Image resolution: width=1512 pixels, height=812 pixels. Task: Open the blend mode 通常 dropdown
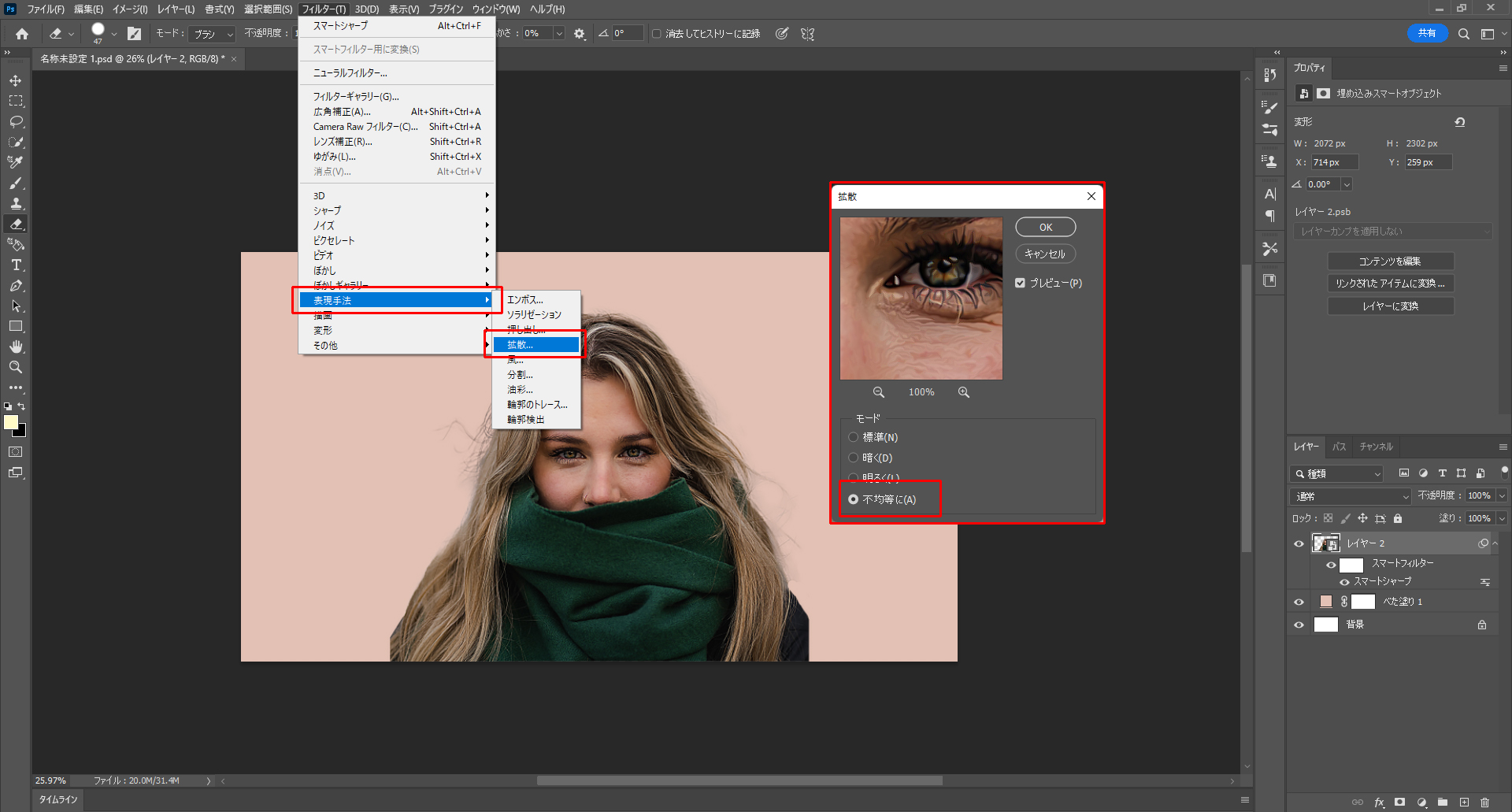click(1351, 496)
